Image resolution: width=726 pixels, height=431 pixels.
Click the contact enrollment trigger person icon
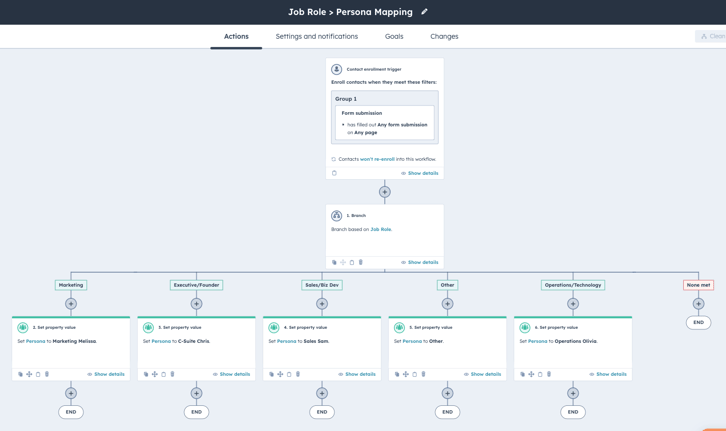[x=337, y=69]
